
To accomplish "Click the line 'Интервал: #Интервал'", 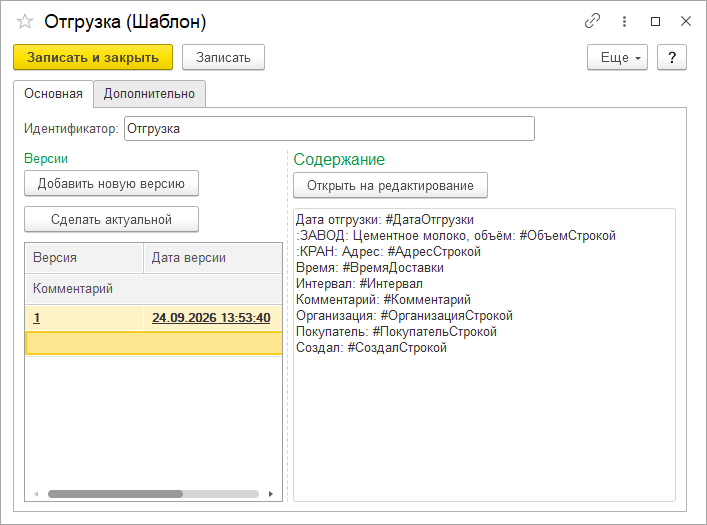I will (x=359, y=284).
